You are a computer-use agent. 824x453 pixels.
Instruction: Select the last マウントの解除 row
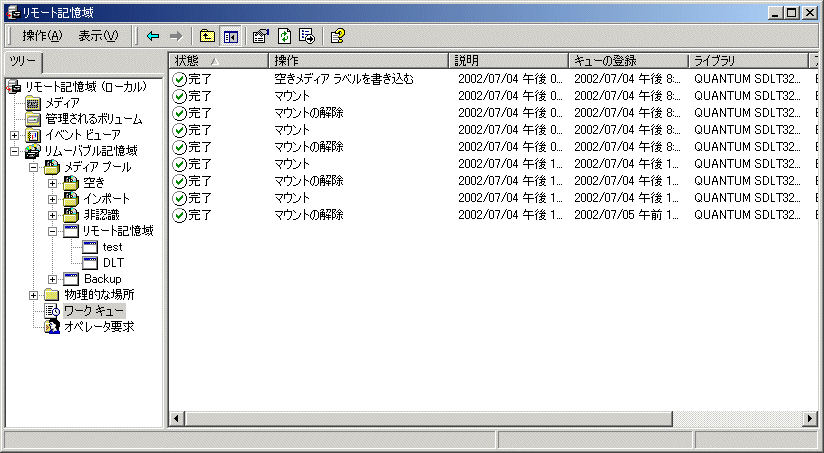tap(493, 215)
